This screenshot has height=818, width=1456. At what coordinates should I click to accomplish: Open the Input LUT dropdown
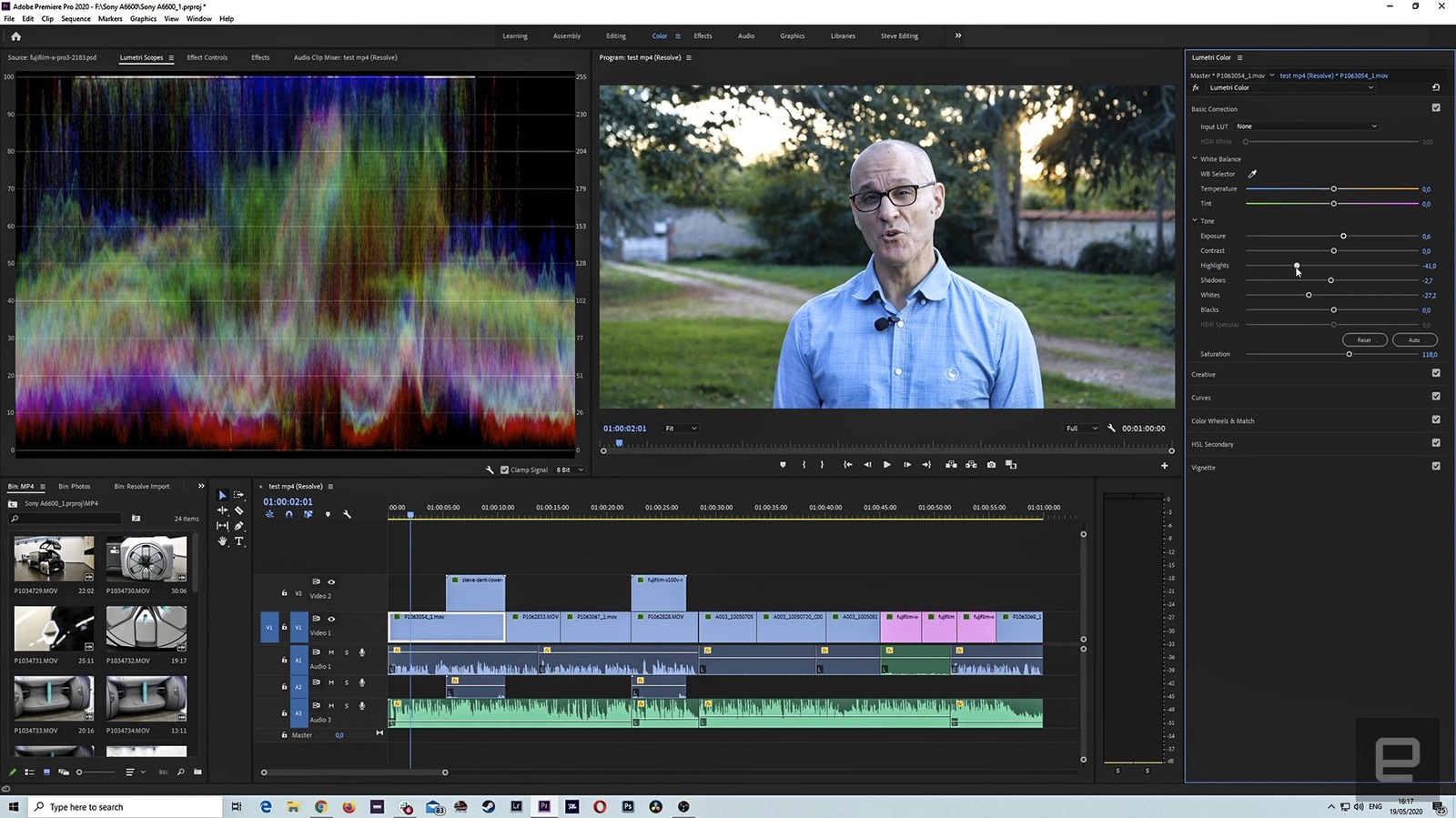point(1306,126)
